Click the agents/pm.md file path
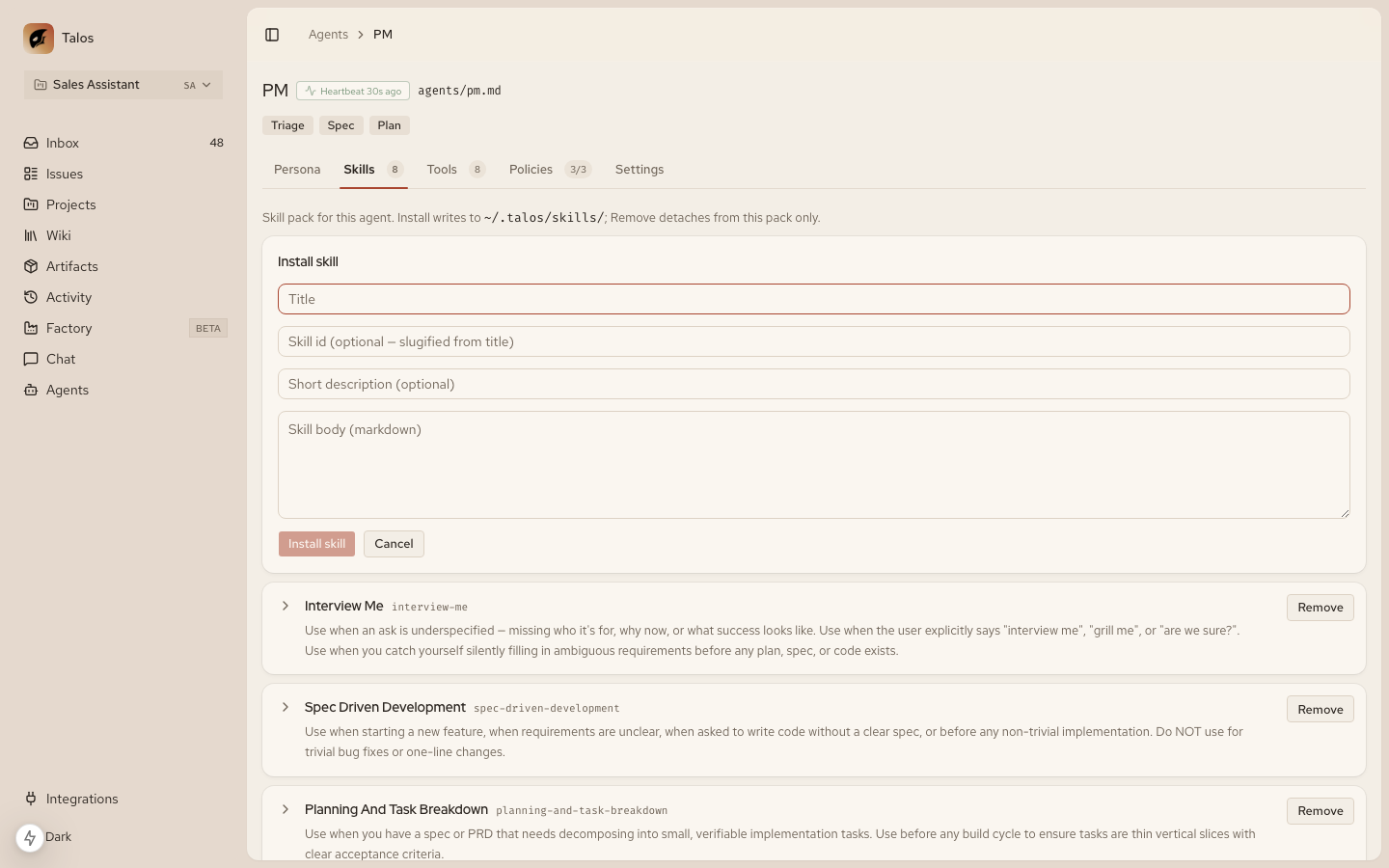The width and height of the screenshot is (1389, 868). [459, 91]
